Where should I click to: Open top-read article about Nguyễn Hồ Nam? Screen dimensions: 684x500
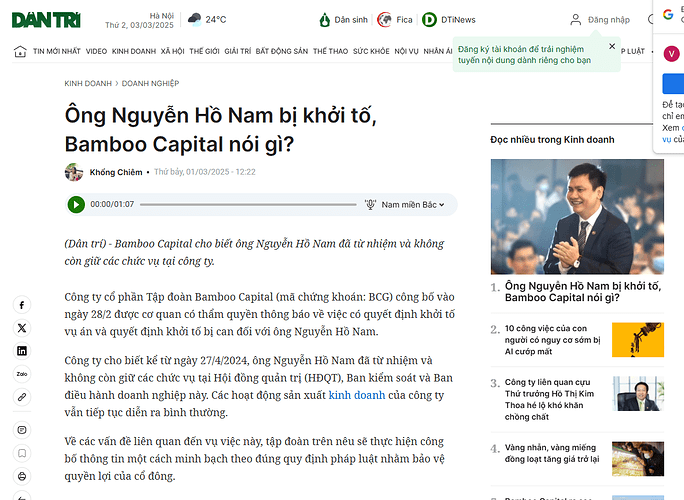(x=583, y=291)
